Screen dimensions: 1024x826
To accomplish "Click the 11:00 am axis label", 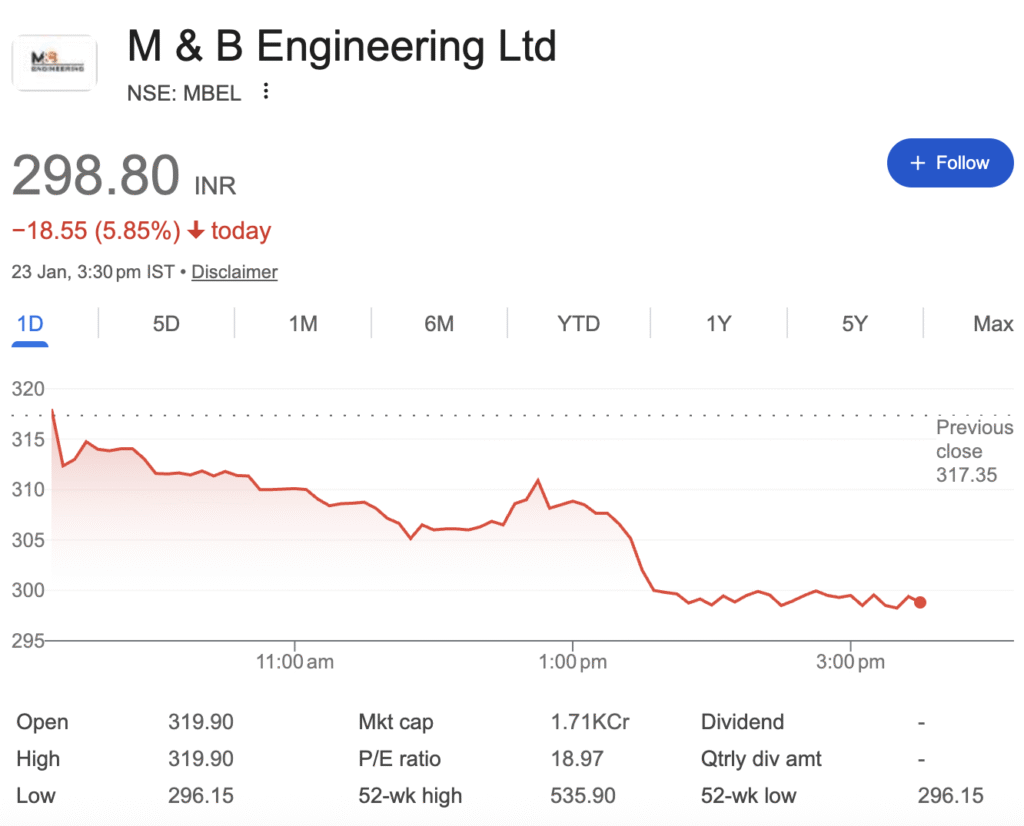I will [294, 662].
